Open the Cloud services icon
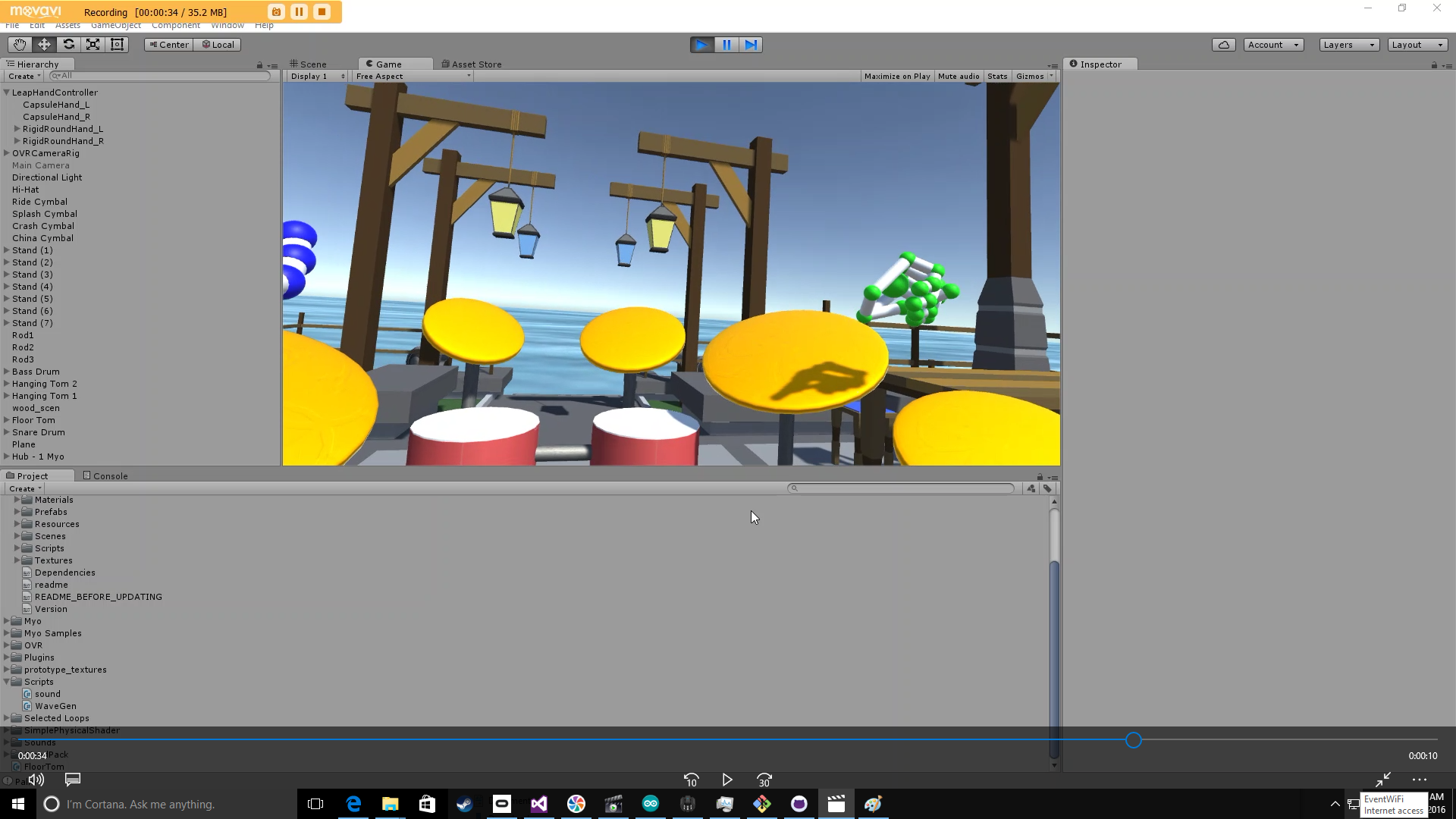Viewport: 1456px width, 819px height. (x=1223, y=45)
